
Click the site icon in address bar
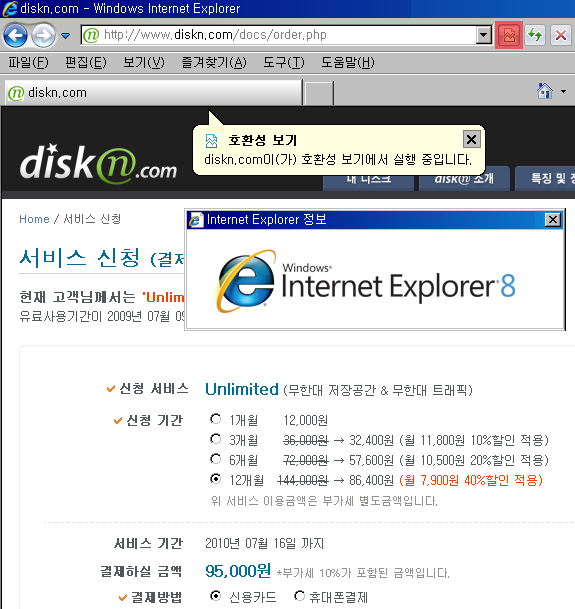[x=91, y=35]
